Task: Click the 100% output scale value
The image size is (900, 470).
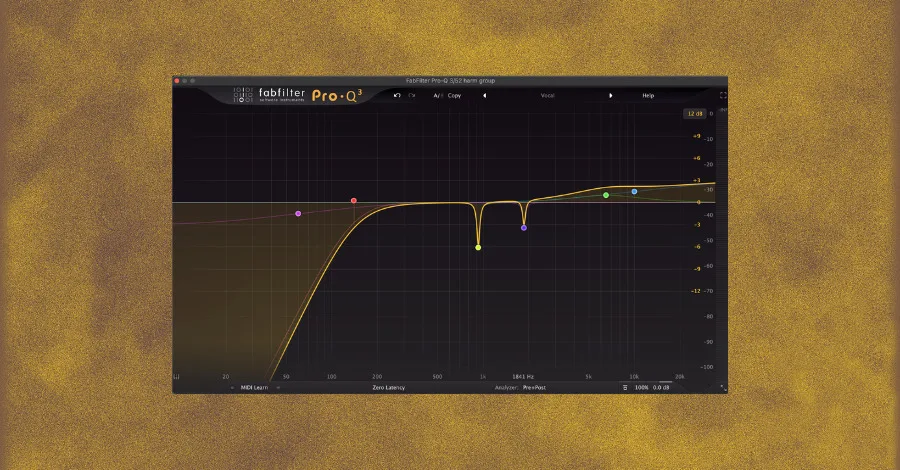Action: point(641,387)
